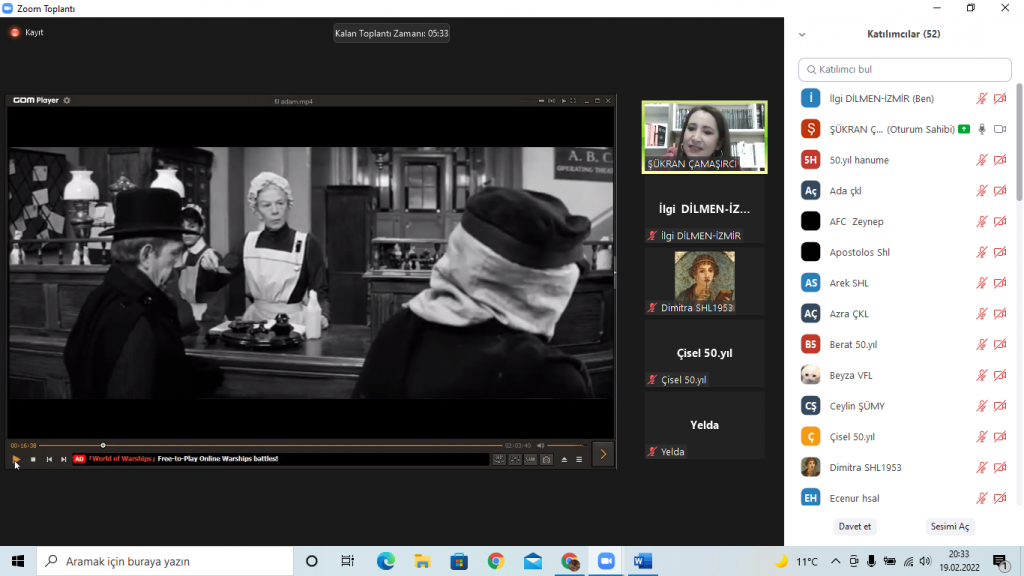Start video for AFC Zeynep
Viewport: 1024px width, 576px height.
[x=1000, y=221]
